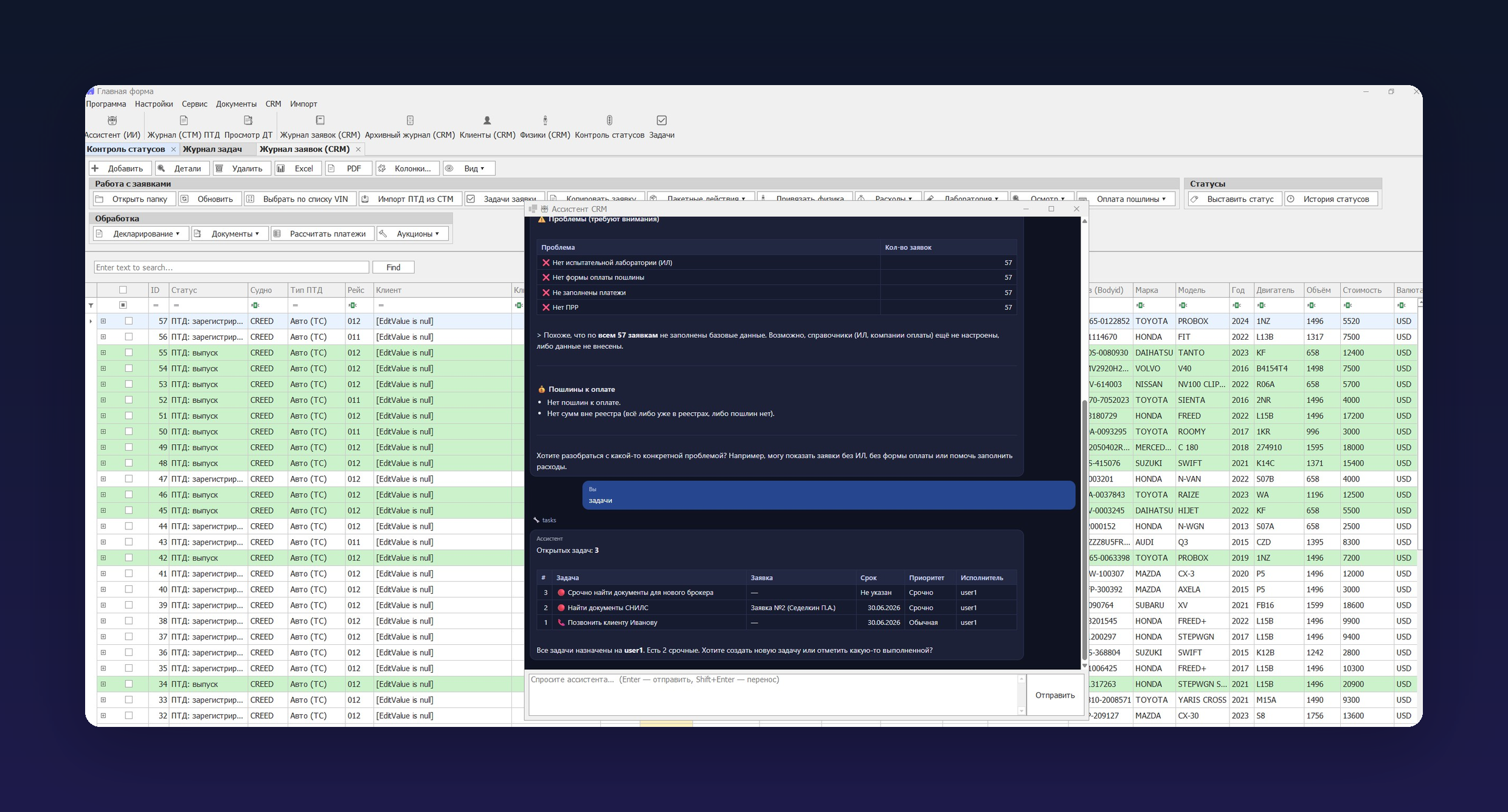The image size is (1508, 812).
Task: Open the Декларирование dropdown
Action: click(140, 233)
